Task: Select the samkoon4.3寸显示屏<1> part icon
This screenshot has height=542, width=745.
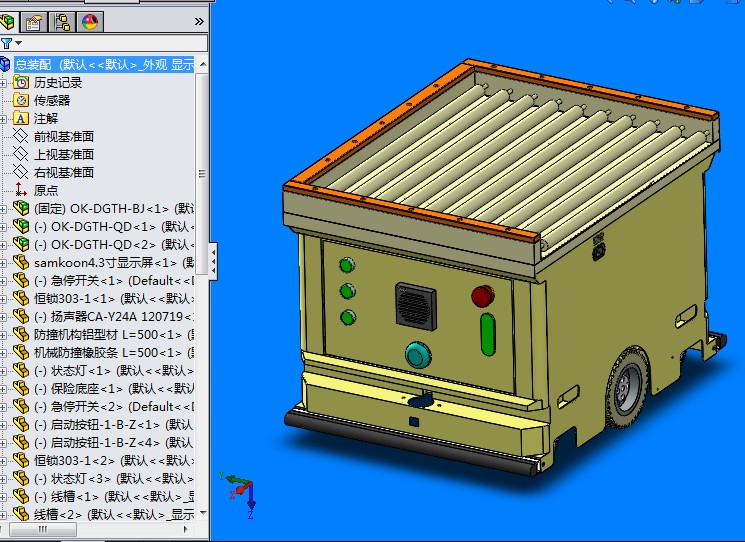Action: (x=21, y=262)
